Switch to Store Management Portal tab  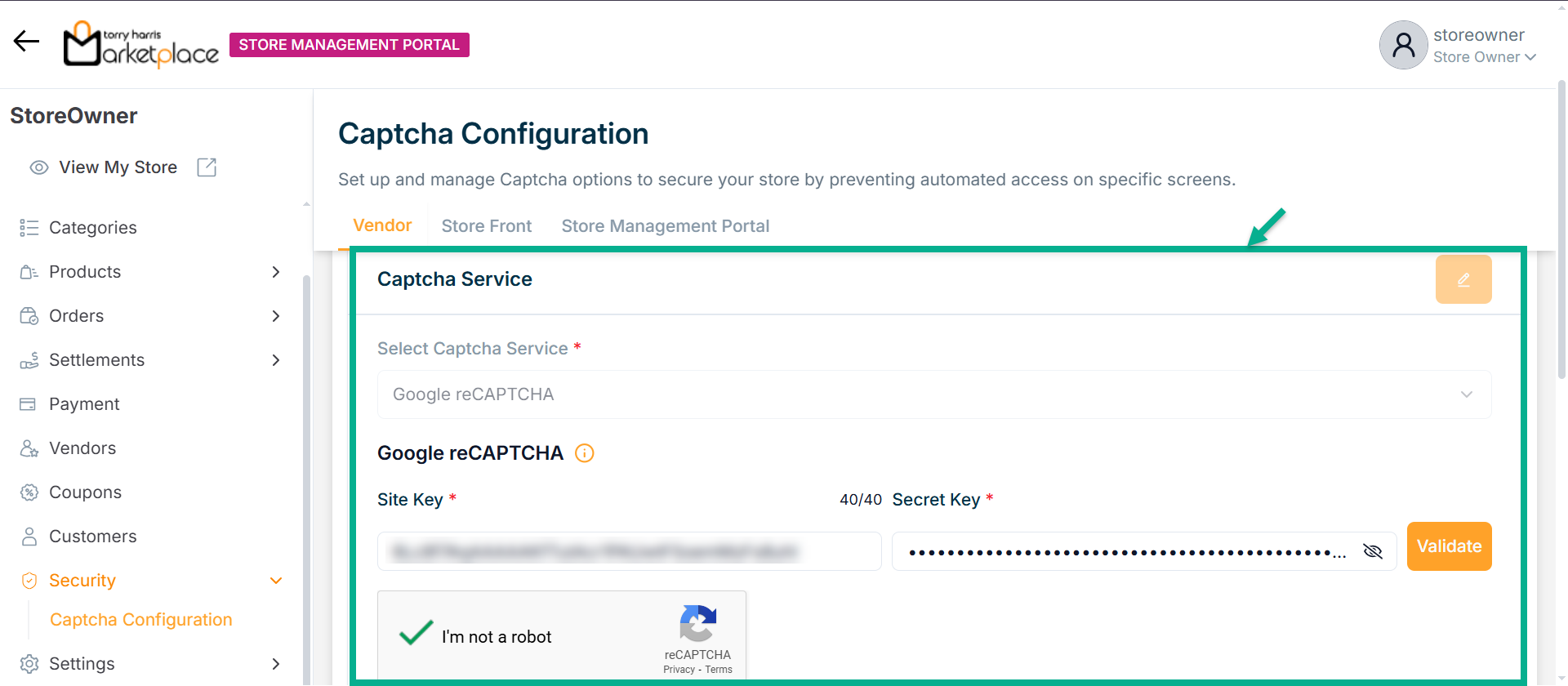pos(665,226)
